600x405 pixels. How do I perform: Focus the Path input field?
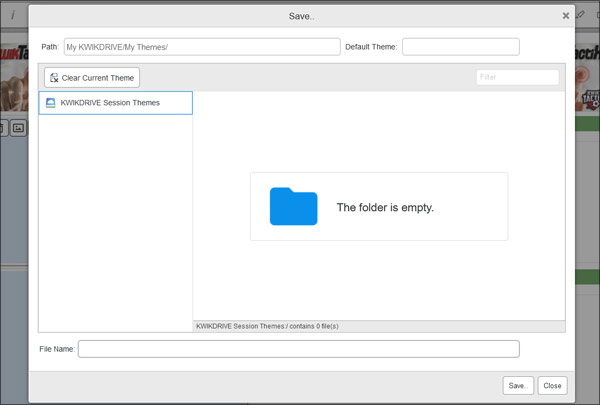point(202,47)
